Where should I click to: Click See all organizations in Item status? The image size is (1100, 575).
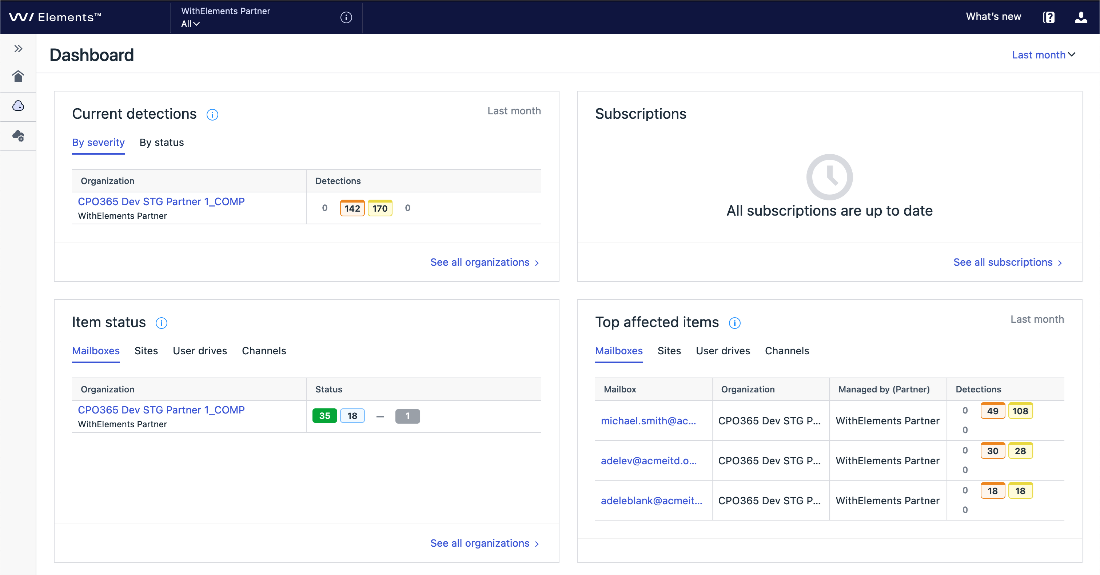point(484,543)
